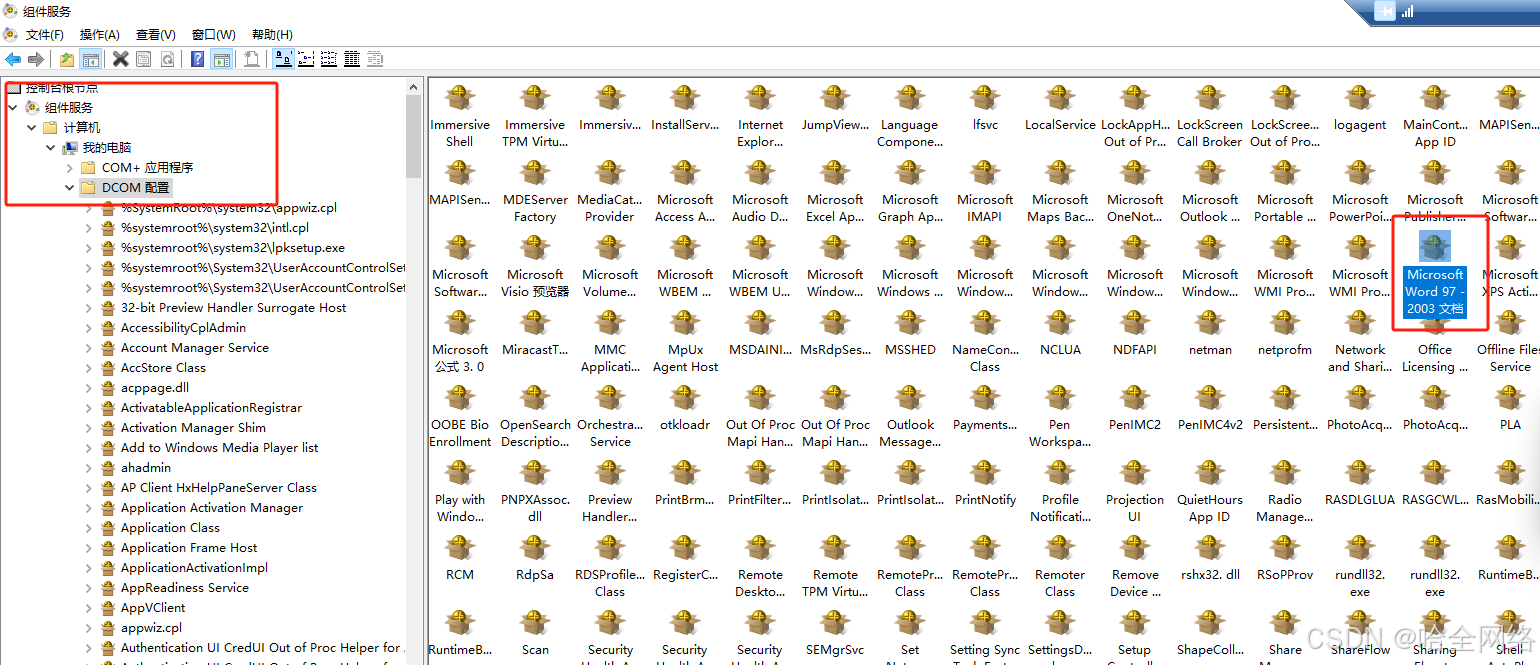The width and height of the screenshot is (1540, 665).
Task: Select the Immersive Shell component icon
Action: pos(460,116)
